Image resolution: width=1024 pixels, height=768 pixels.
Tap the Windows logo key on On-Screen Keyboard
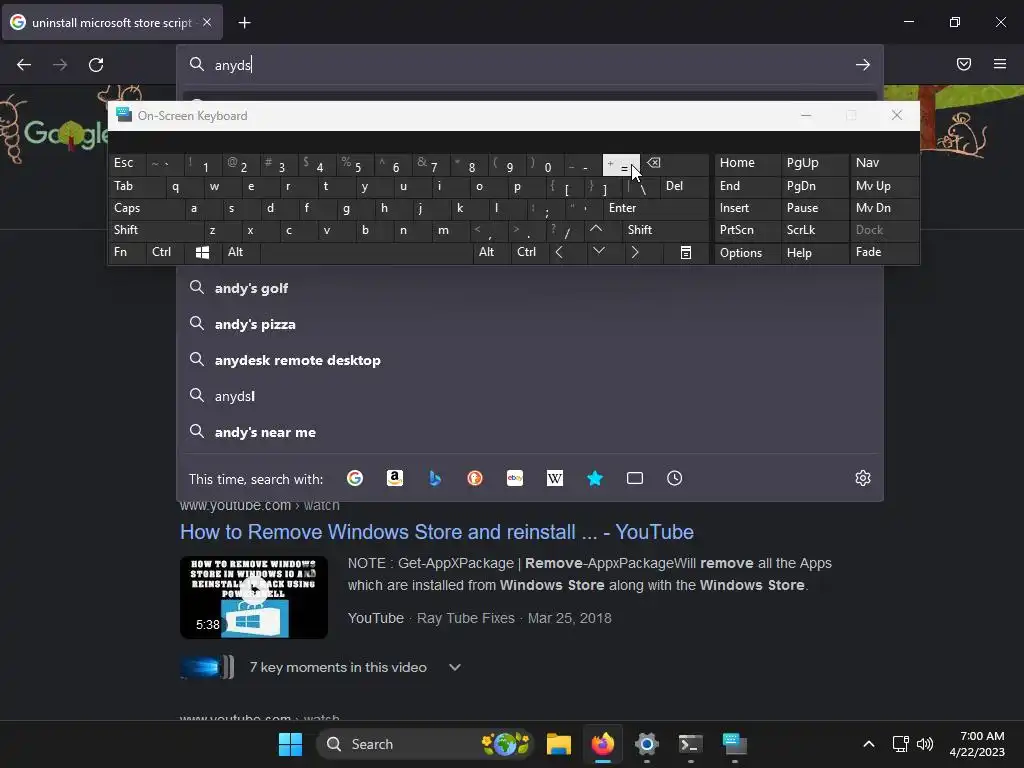[x=202, y=252]
